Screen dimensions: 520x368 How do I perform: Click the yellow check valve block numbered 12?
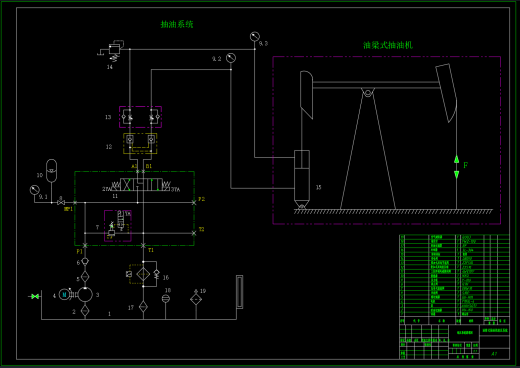tap(140, 143)
